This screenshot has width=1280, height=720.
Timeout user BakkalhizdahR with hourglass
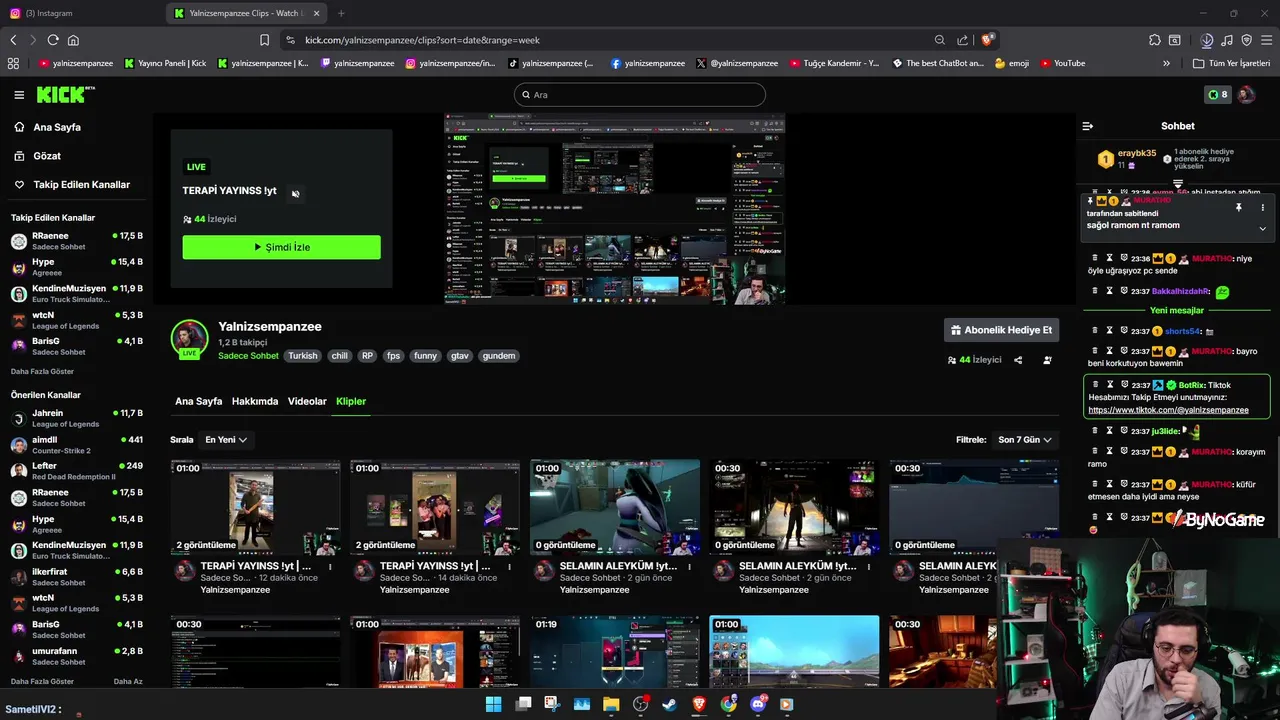tap(1109, 291)
